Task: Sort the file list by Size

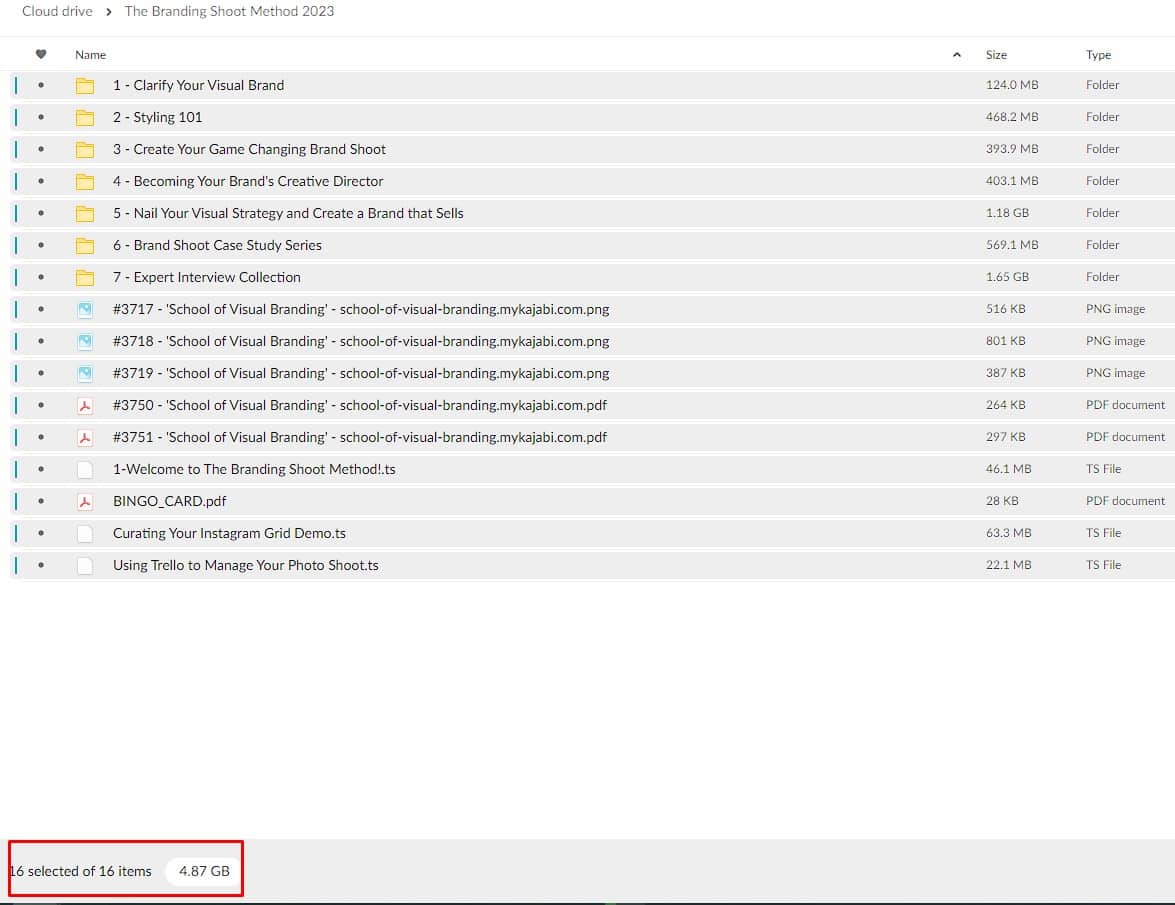Action: [x=997, y=55]
